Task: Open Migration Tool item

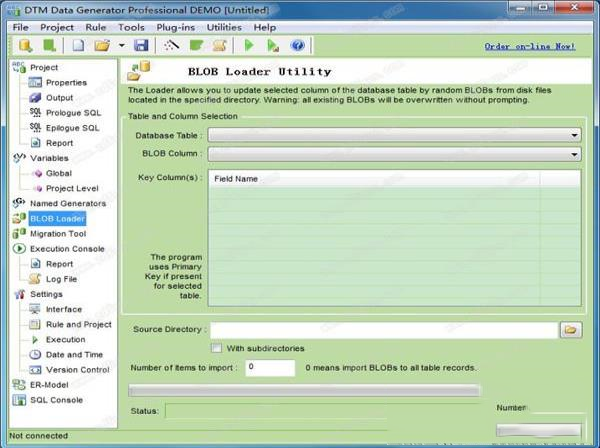Action: (58, 234)
